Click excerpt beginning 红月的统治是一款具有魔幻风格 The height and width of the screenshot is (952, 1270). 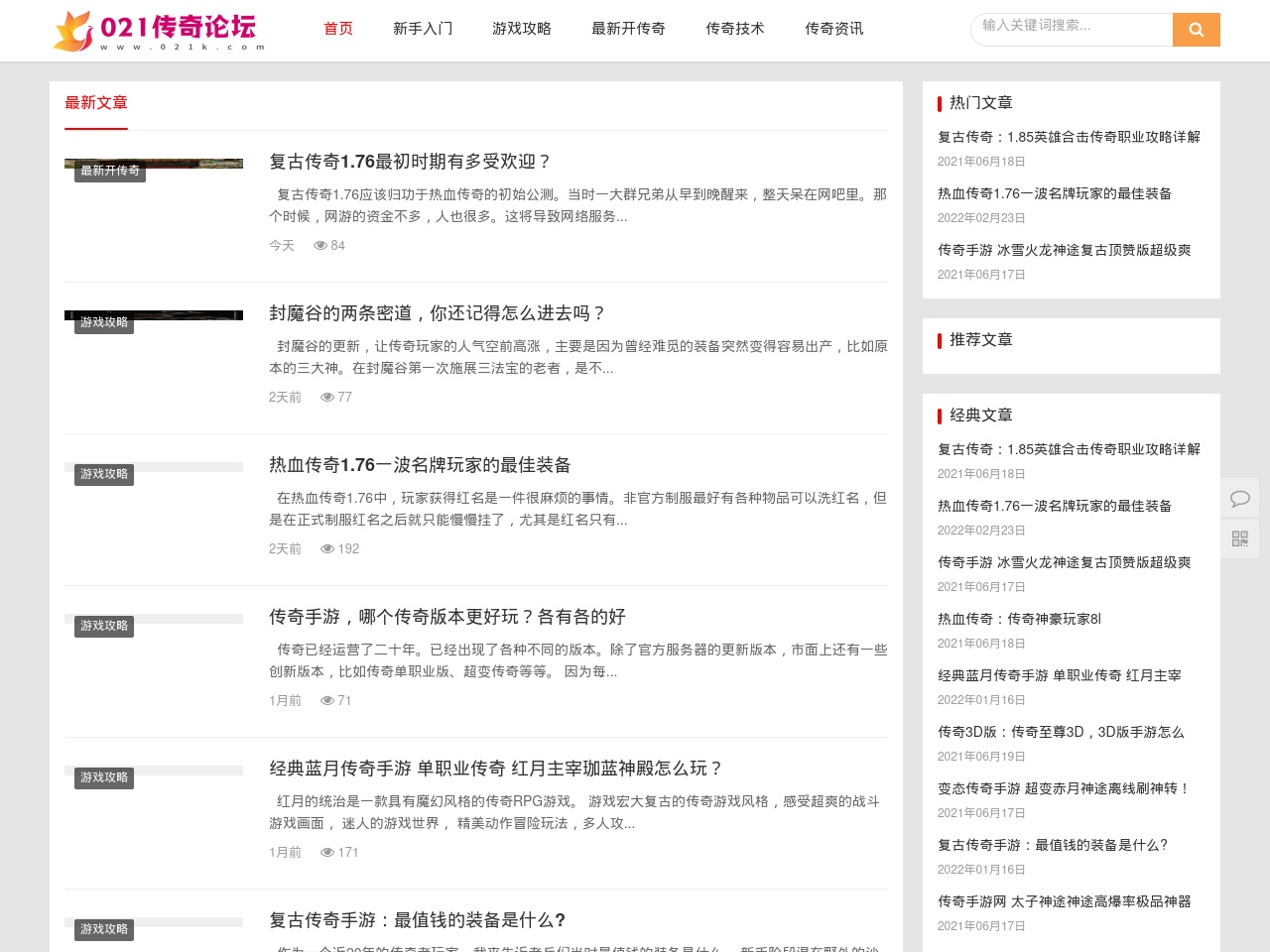click(x=574, y=812)
